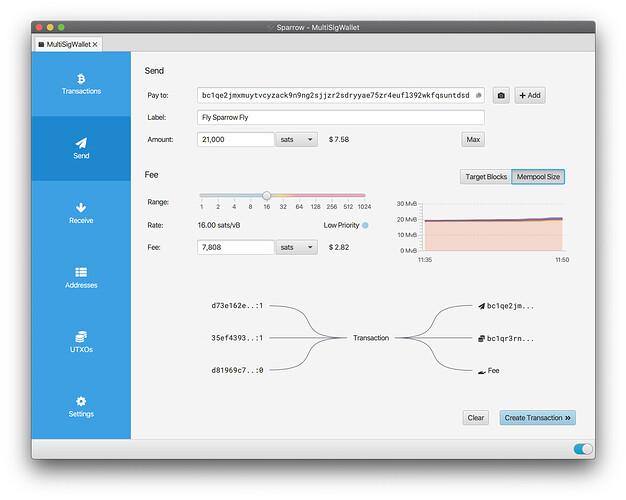The height and width of the screenshot is (500, 626).
Task: Click the bc1qe2jm payment output icon
Action: tap(481, 306)
